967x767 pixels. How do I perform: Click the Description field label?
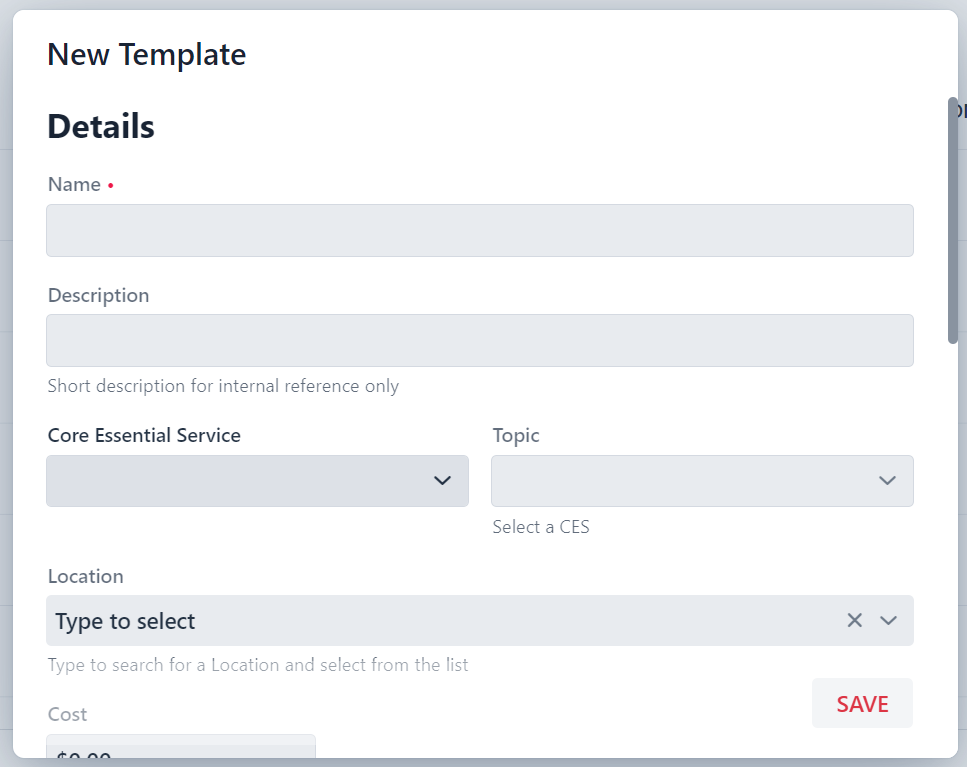click(98, 296)
